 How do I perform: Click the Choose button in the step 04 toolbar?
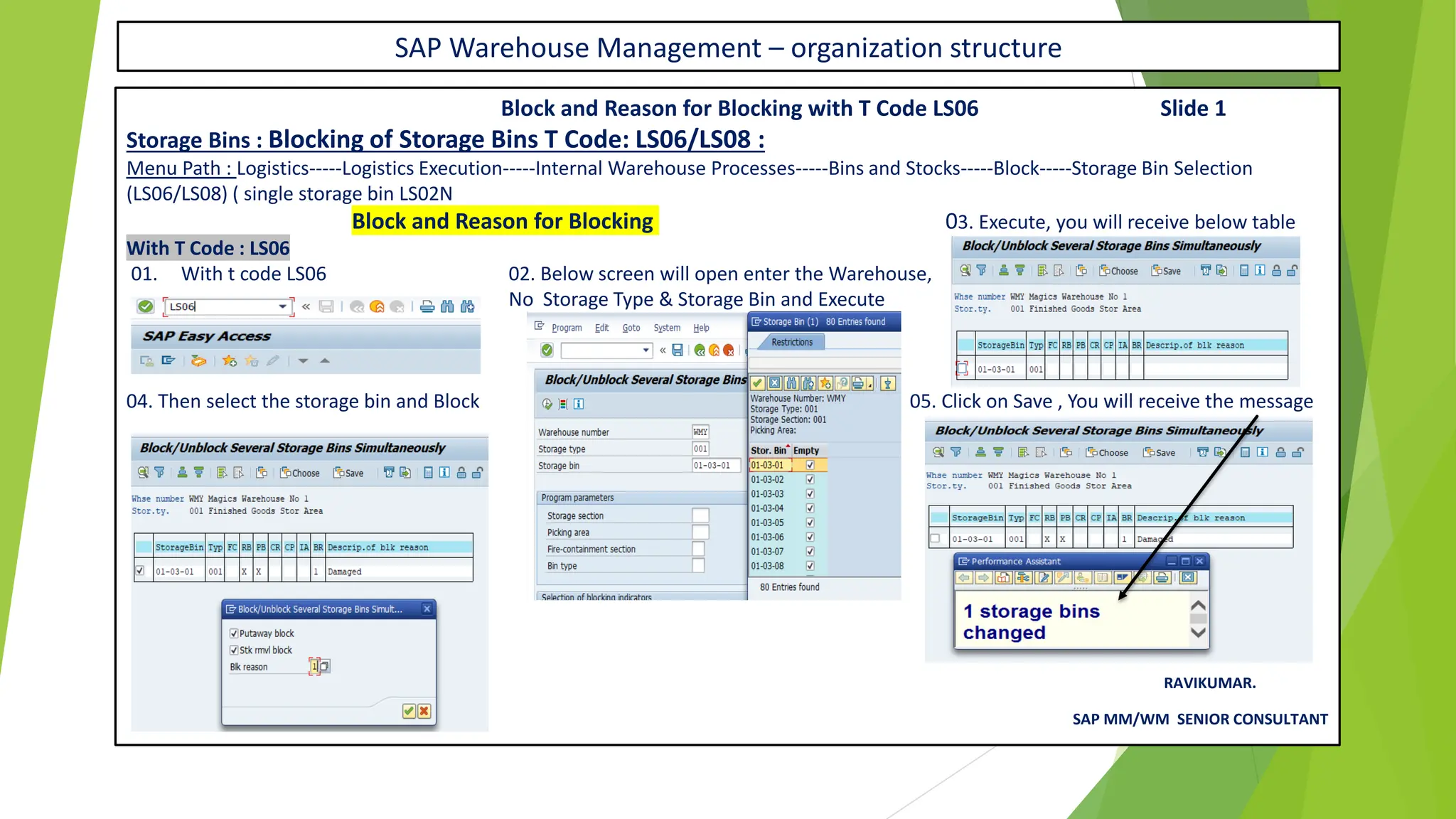coord(300,473)
